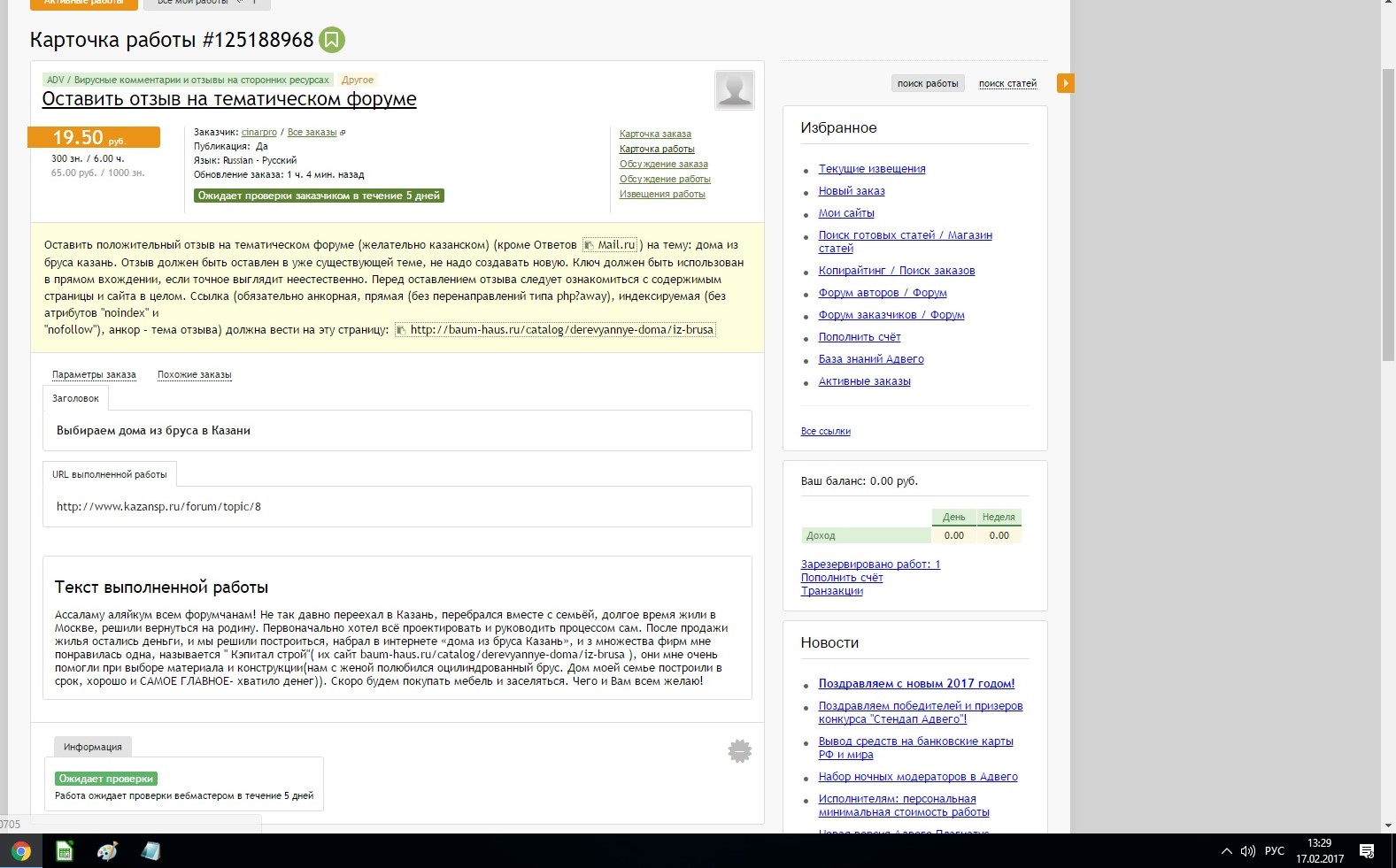This screenshot has height=868, width=1396.
Task: Open the customer profile link 'cinarpro'
Action: coord(259,132)
